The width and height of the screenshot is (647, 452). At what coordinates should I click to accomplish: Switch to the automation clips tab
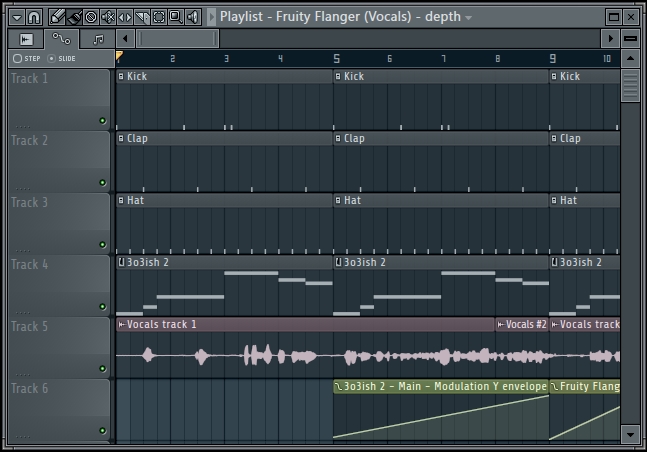click(x=61, y=39)
